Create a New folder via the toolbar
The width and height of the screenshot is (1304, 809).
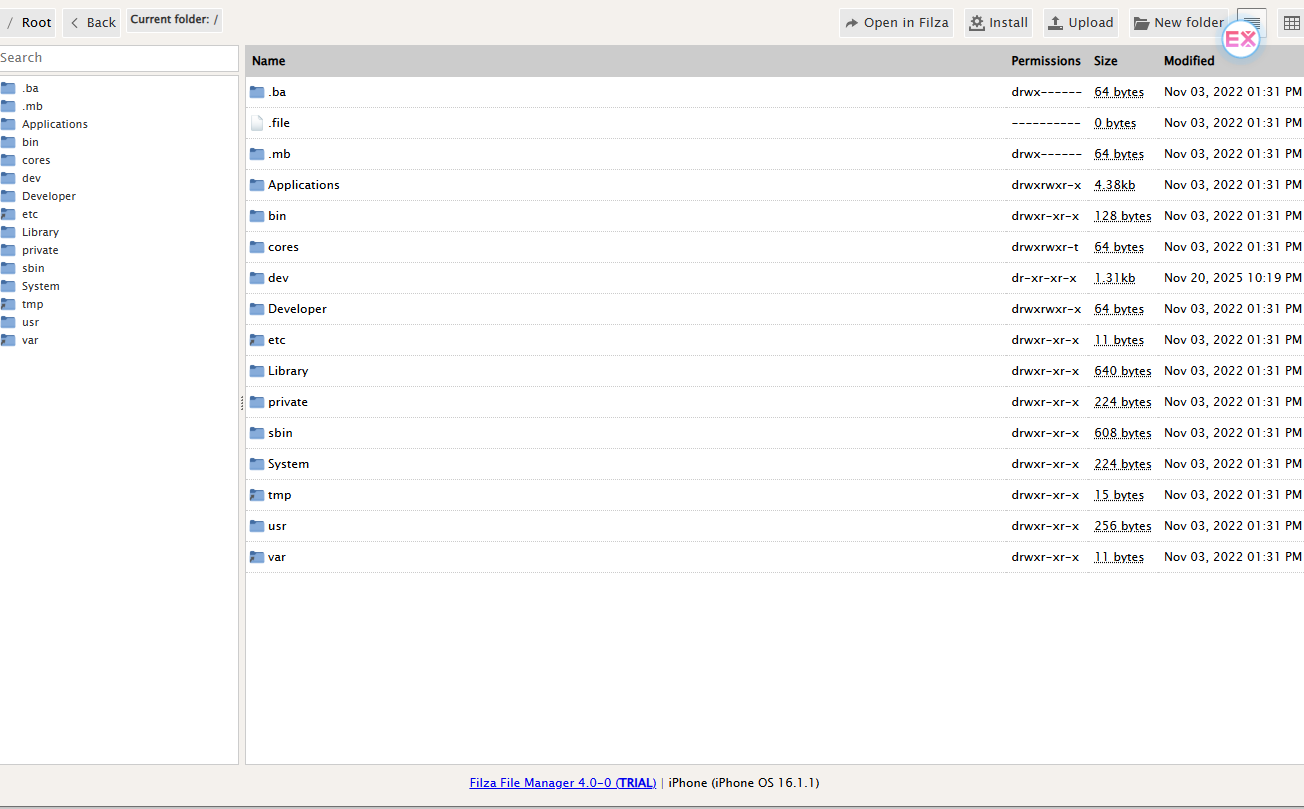(1178, 23)
